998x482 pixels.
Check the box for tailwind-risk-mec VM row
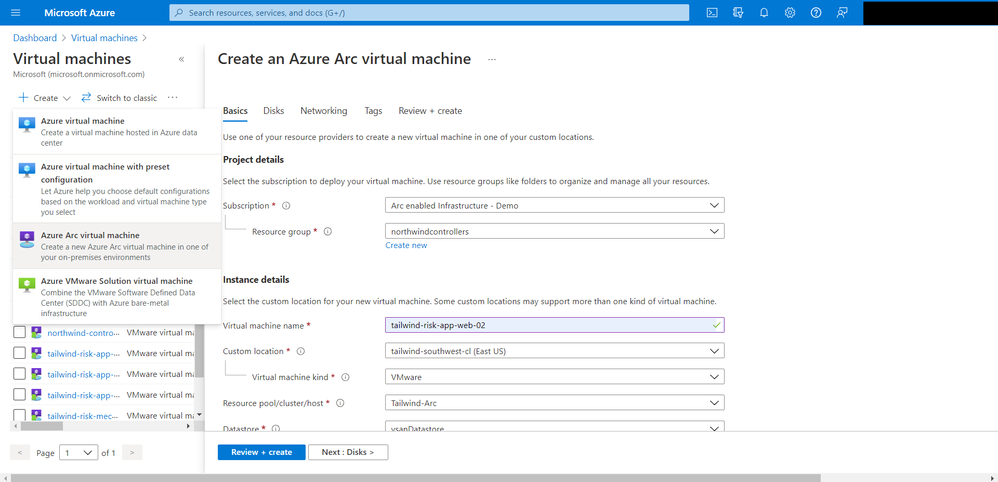pyautogui.click(x=20, y=416)
